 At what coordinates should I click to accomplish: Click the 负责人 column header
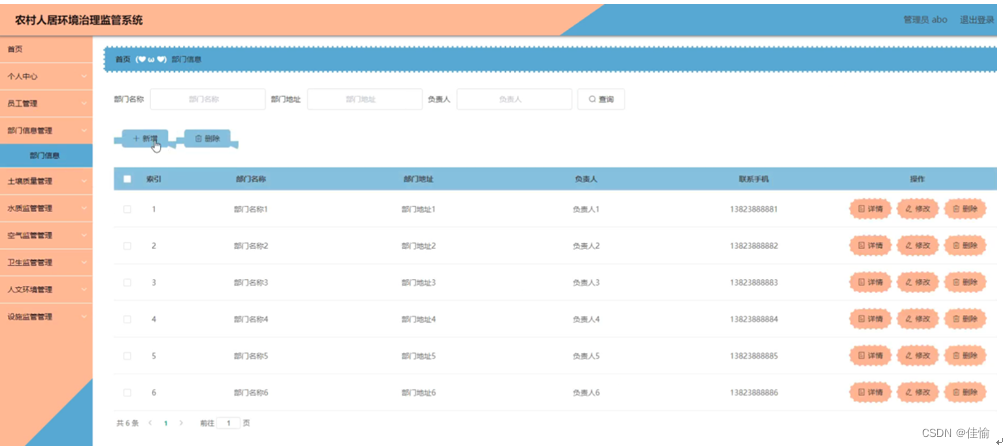[x=586, y=179]
